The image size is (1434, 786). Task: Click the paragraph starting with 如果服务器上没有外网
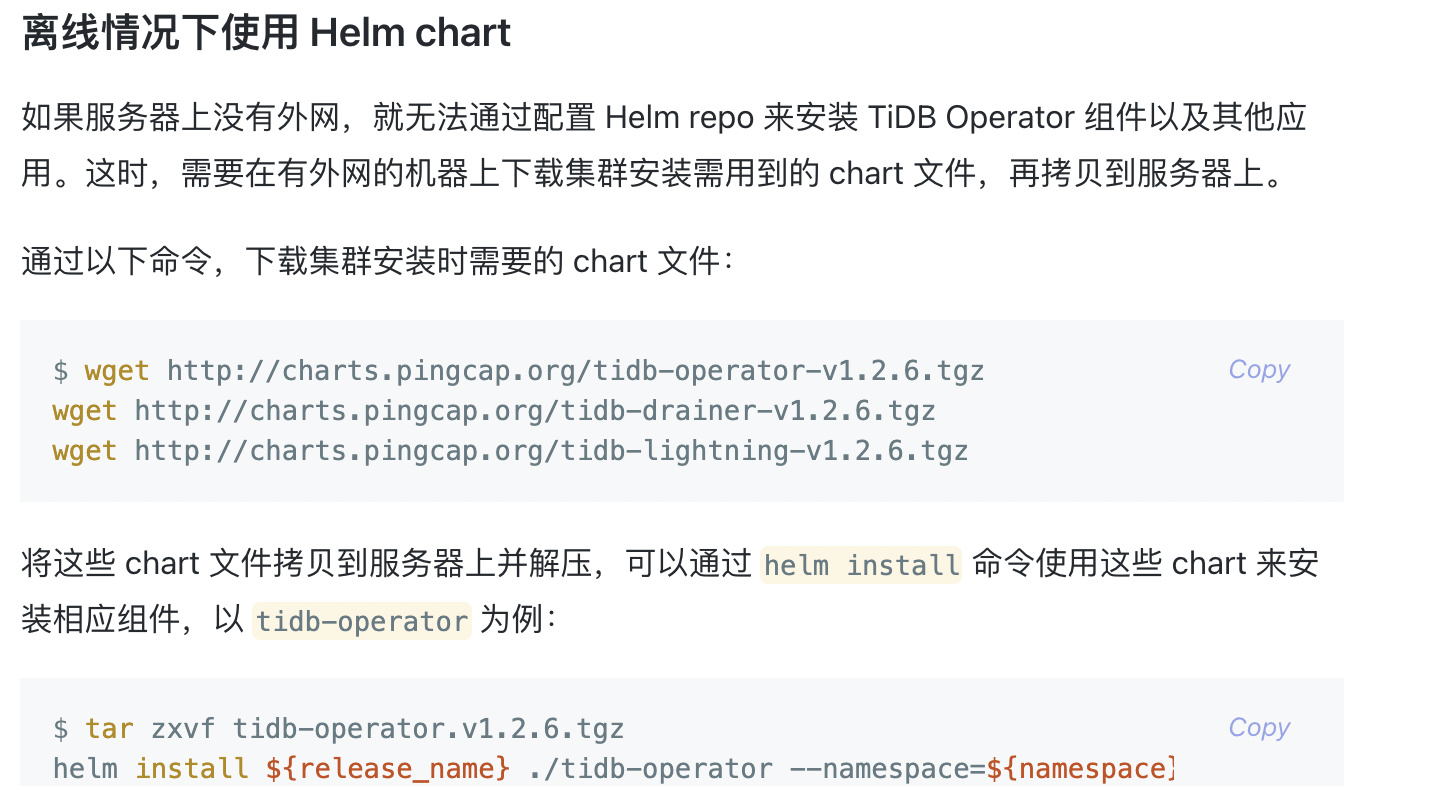[x=664, y=146]
